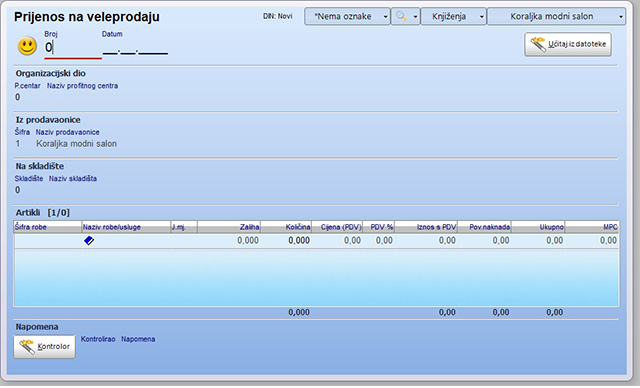The height and width of the screenshot is (388, 640).
Task: Click the empty 'Šifra robe' cell
Action: pyautogui.click(x=48, y=241)
